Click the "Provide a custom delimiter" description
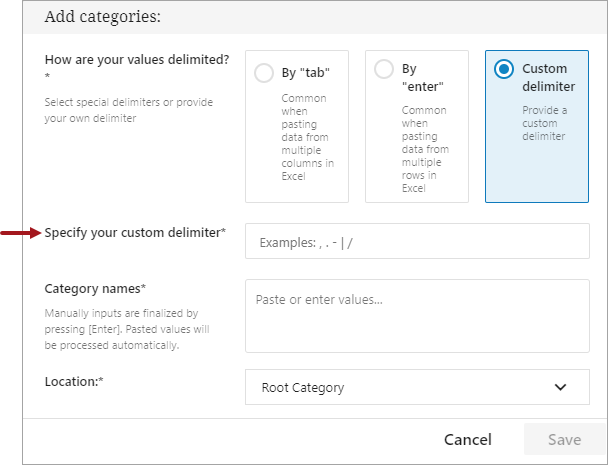Viewport: 608px width, 465px height. (x=544, y=120)
